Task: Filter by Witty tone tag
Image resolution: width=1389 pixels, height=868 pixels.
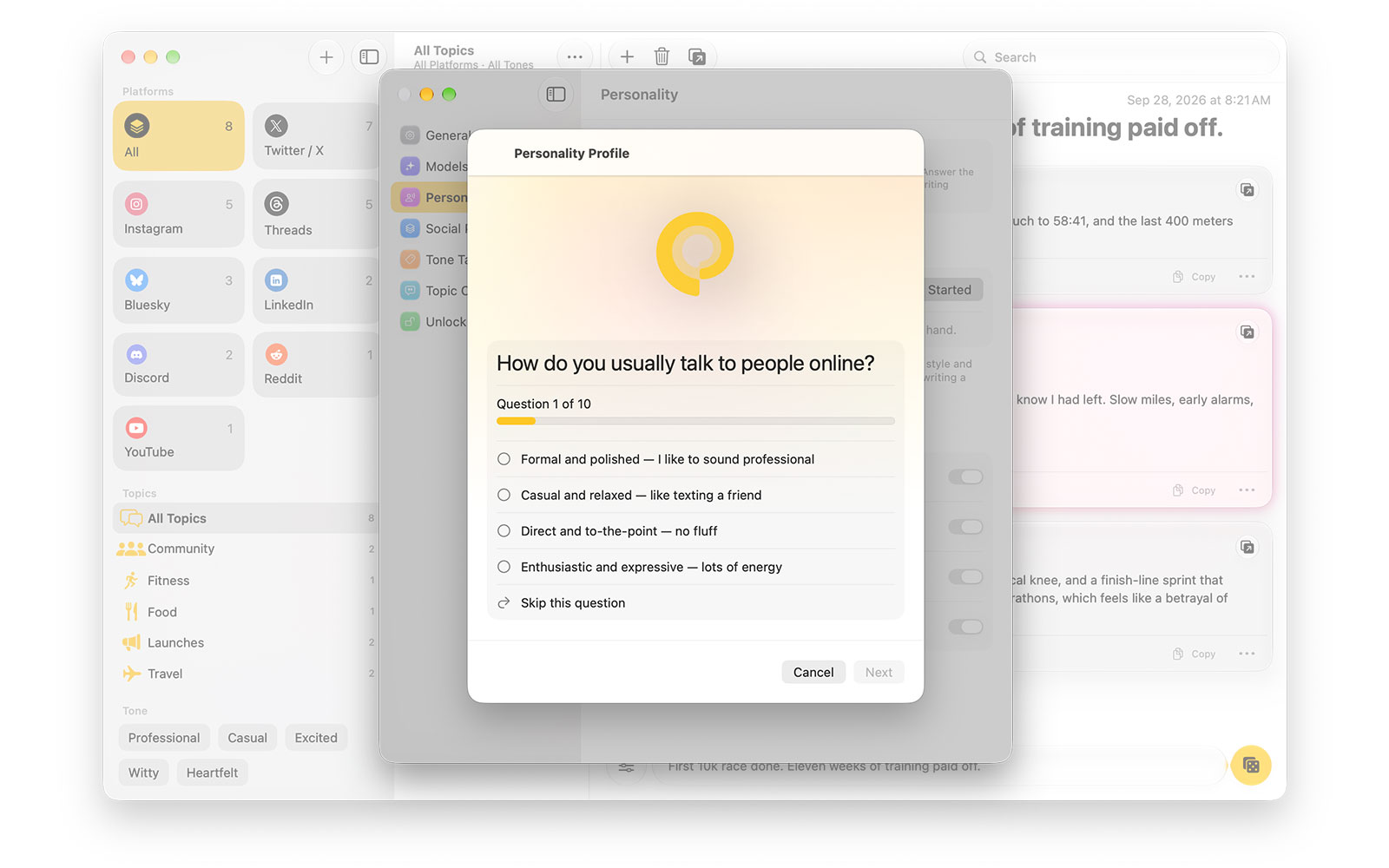Action: (x=143, y=773)
